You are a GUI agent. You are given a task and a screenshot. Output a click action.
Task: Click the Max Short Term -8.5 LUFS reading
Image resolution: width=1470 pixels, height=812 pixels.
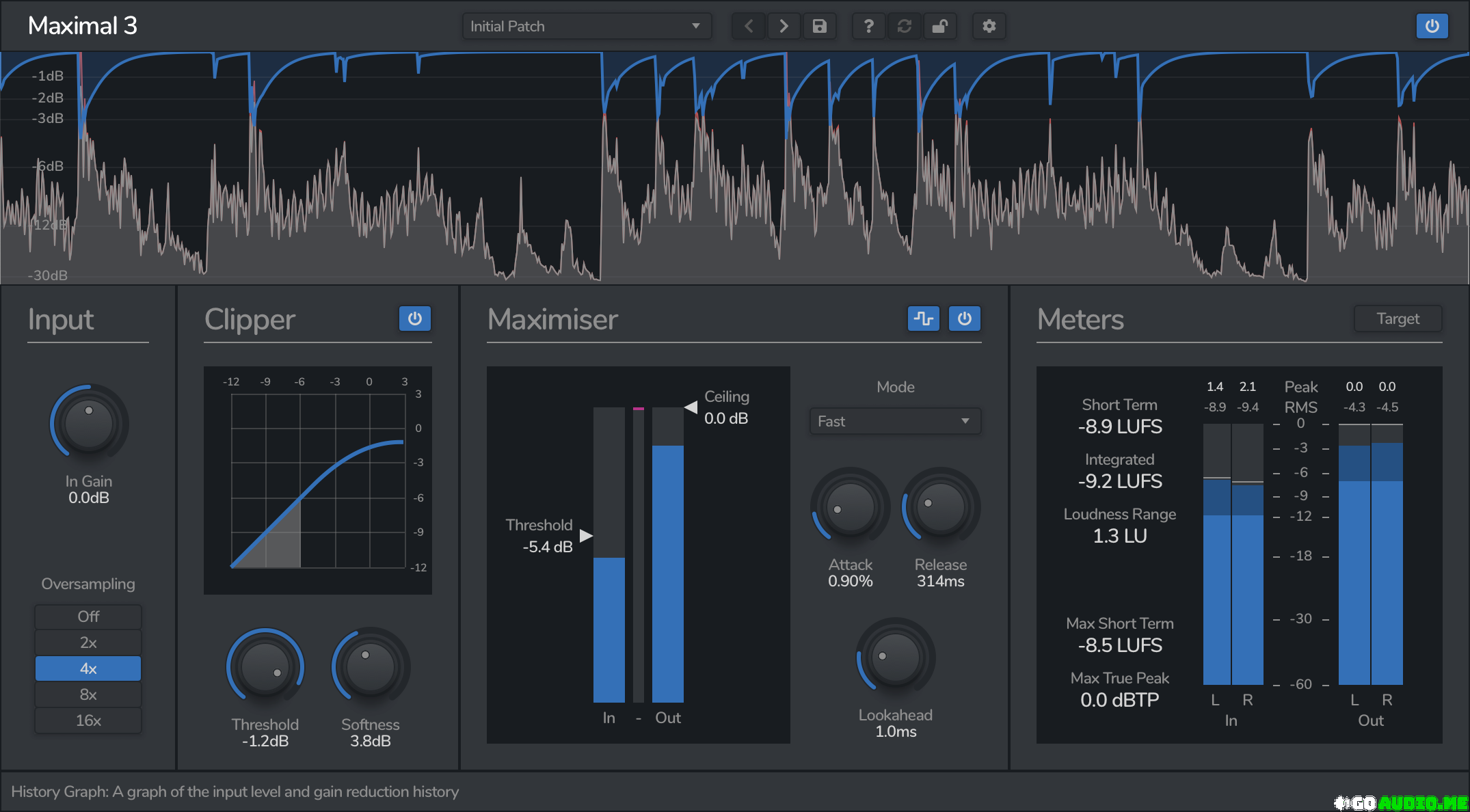pos(1120,646)
